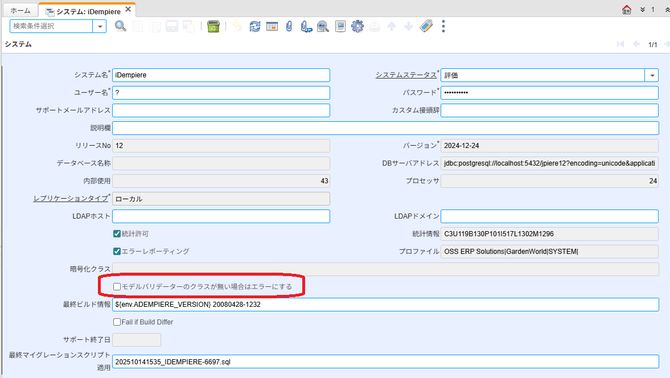Viewport: 670px width, 378px height.
Task: Click the 統計情報 field value
Action: coord(550,234)
